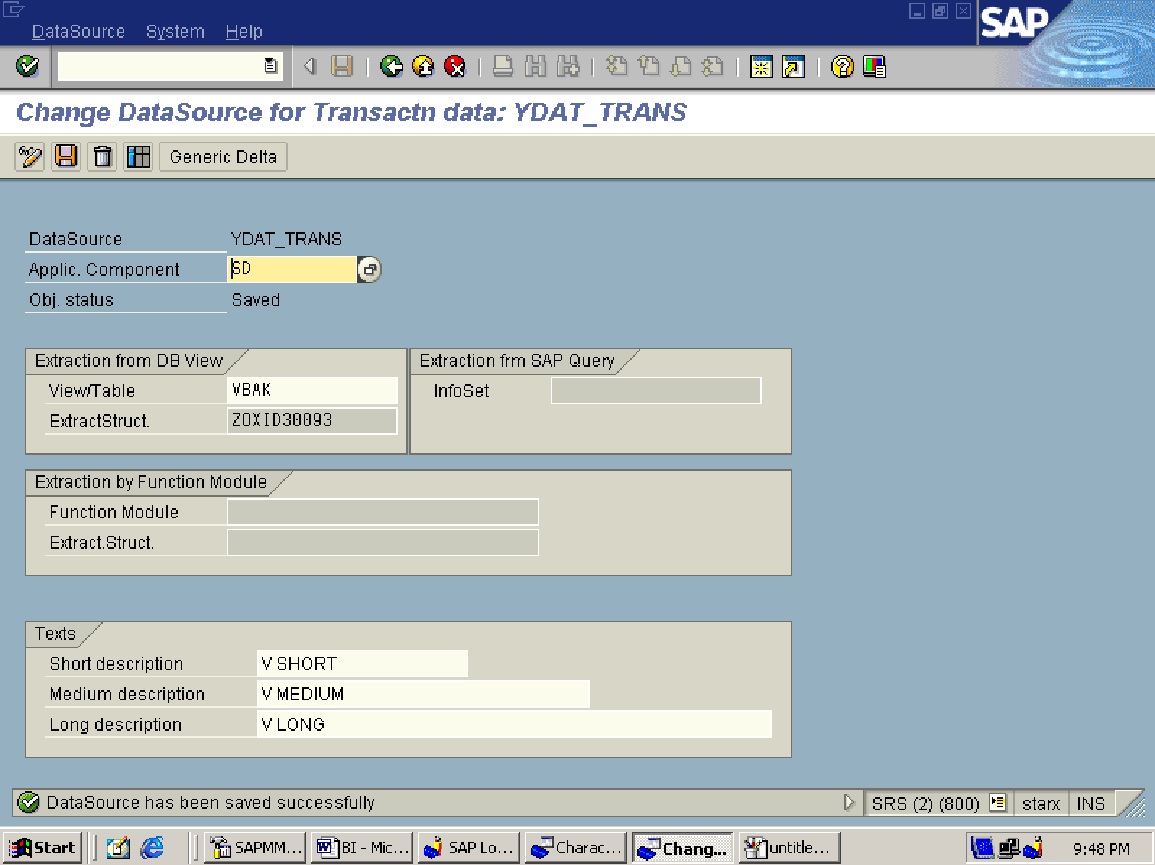Image resolution: width=1155 pixels, height=865 pixels.
Task: Click the ExtractStruct field ZOXID30093
Action: click(312, 420)
